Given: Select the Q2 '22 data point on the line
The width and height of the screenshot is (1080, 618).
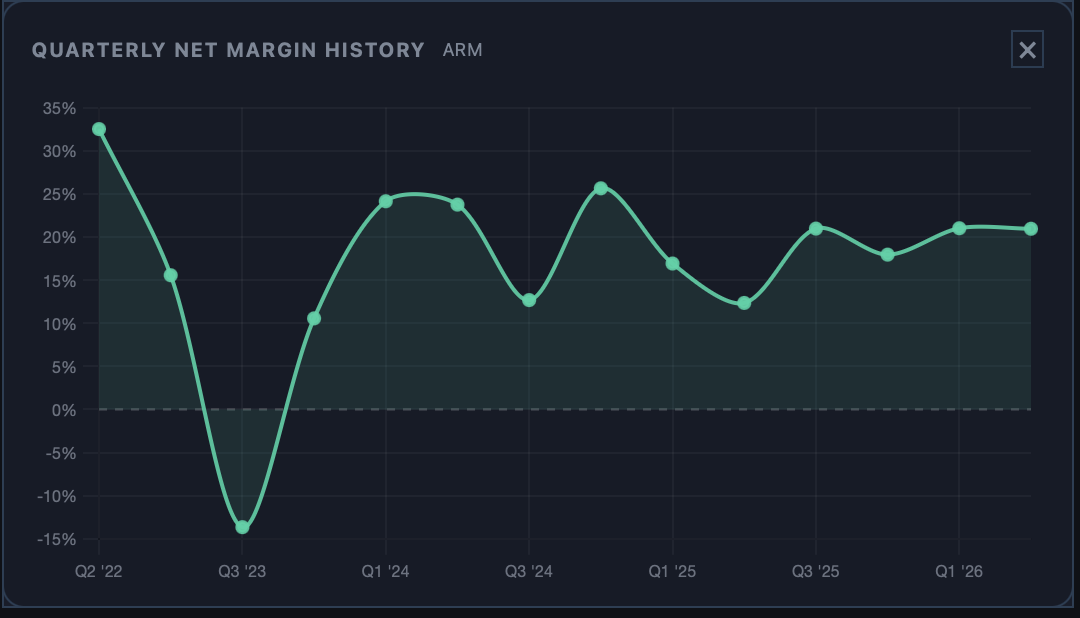Looking at the screenshot, I should 98,129.
